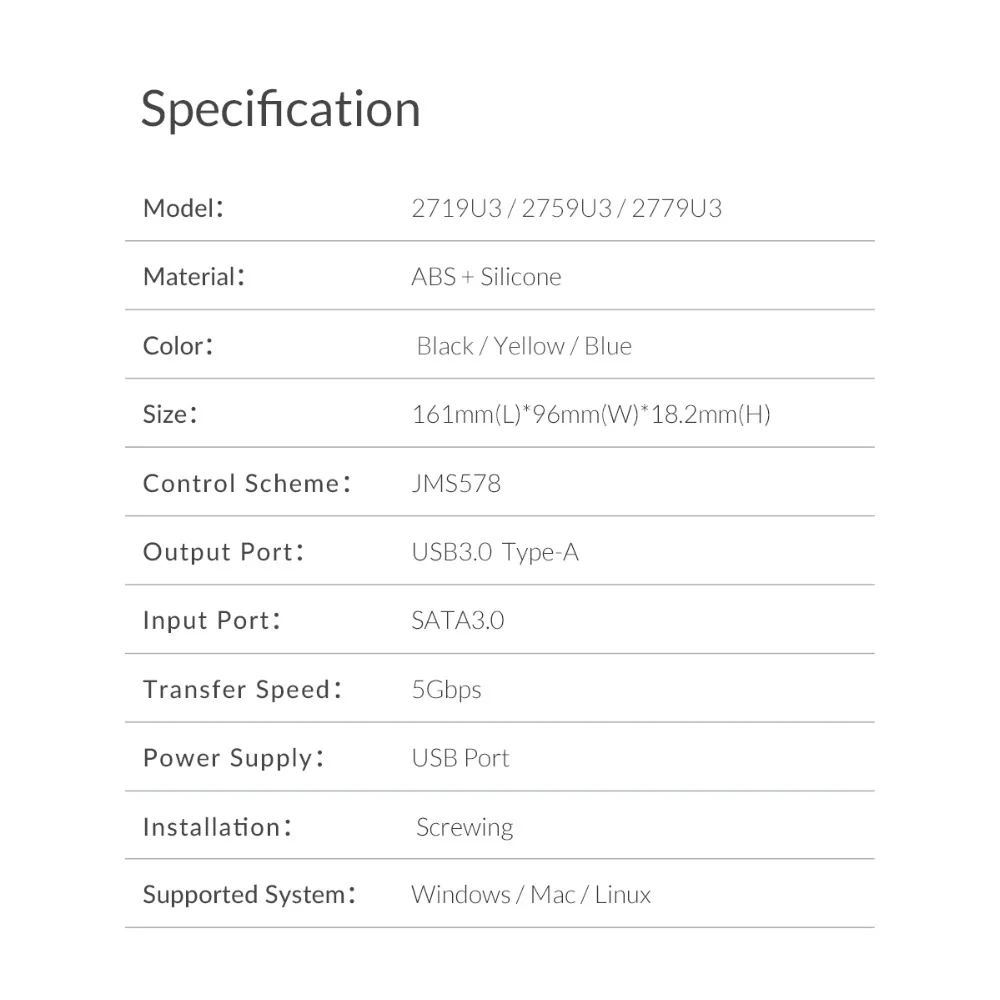Select model number 2719U3 / 2759U3 / 2779U3
This screenshot has width=1000, height=1000.
coord(566,208)
